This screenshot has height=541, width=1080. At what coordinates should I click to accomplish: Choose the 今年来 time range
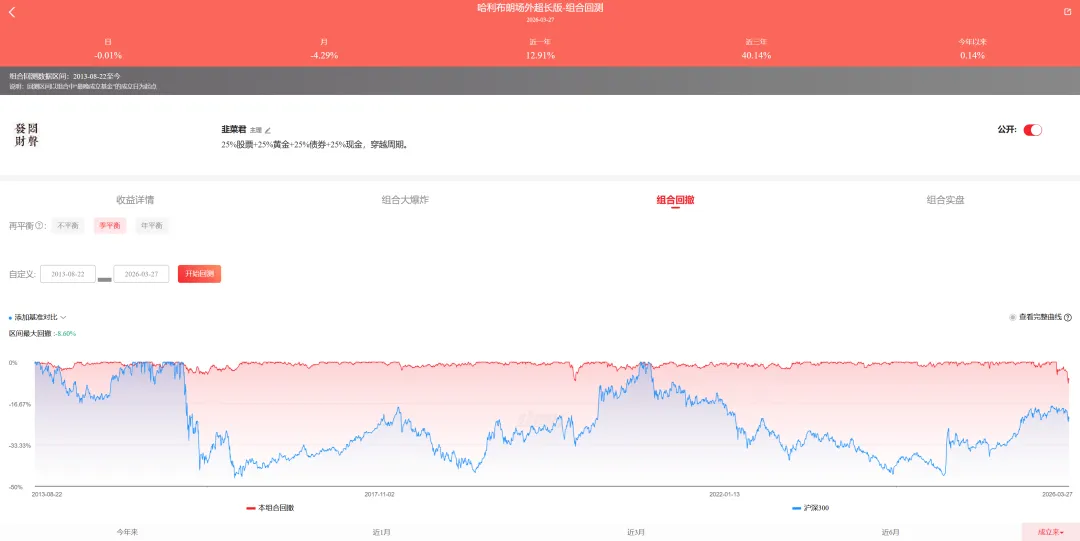[x=127, y=532]
